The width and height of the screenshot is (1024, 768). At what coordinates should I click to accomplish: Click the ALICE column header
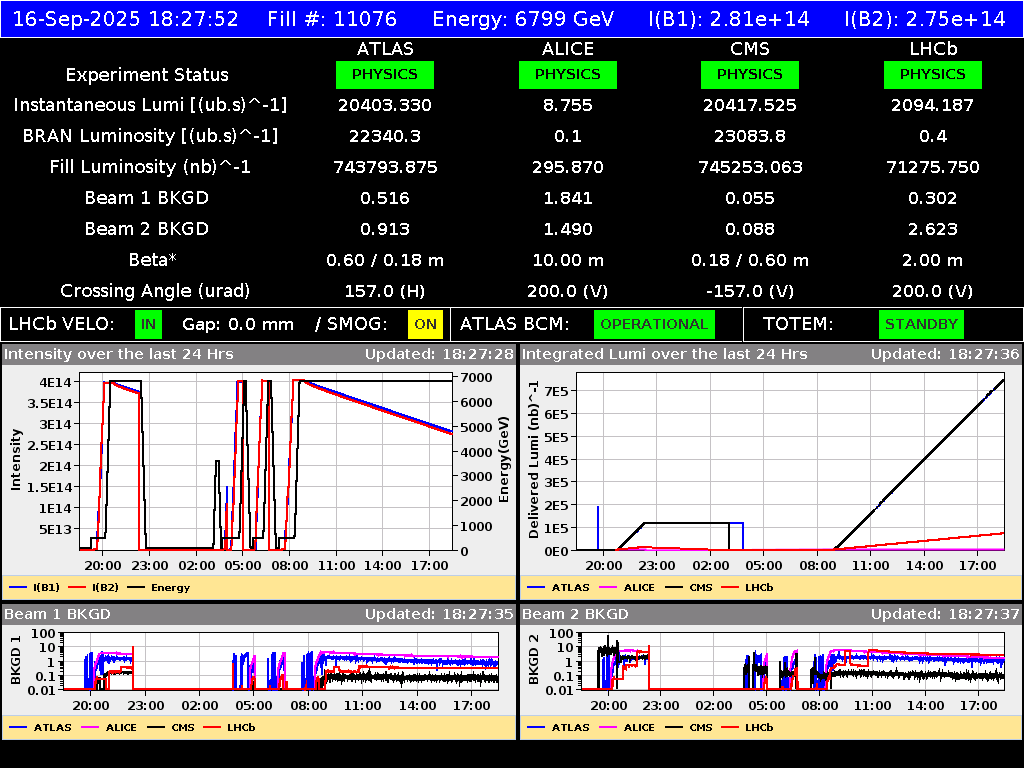click(x=568, y=49)
